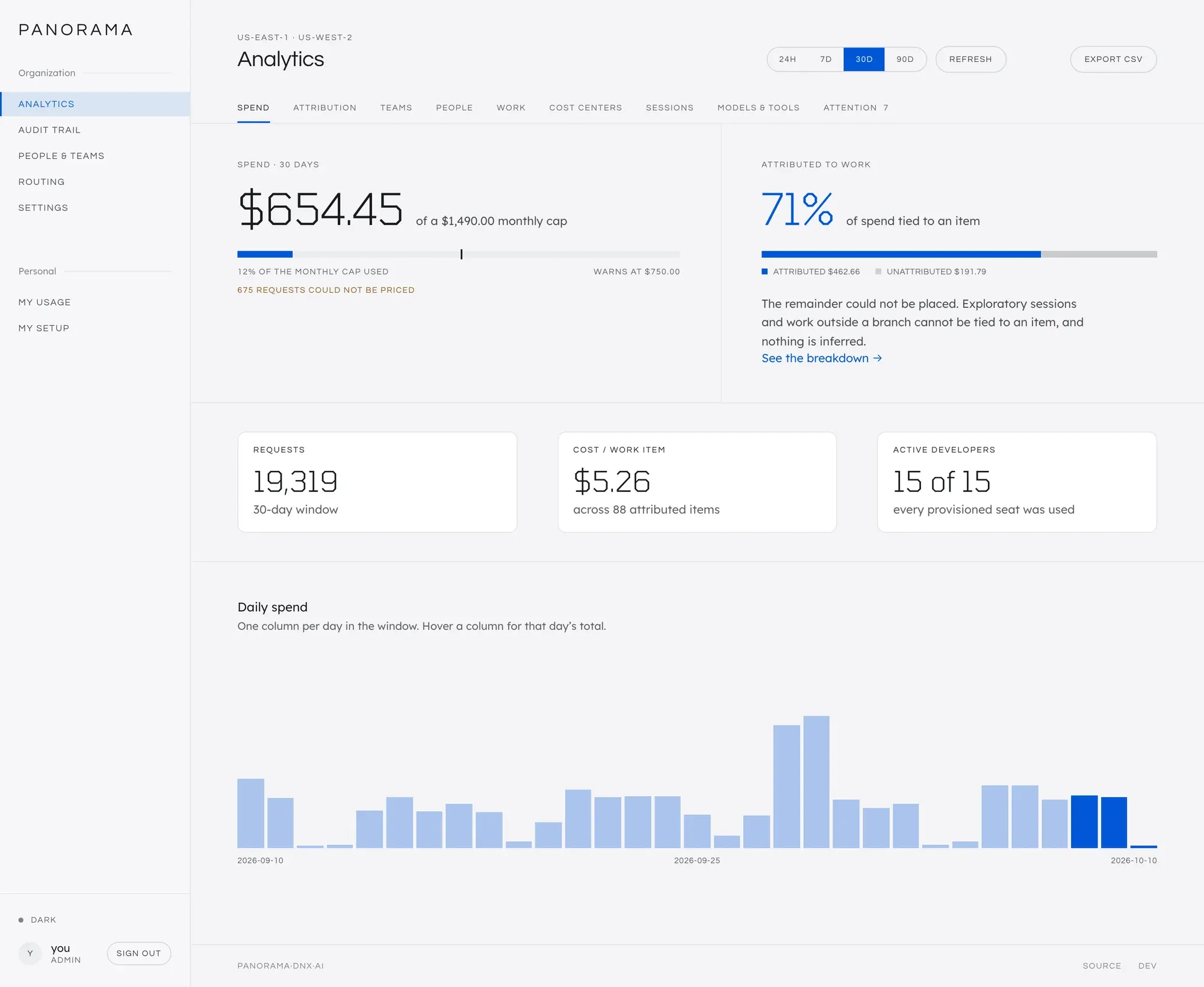1204x987 pixels.
Task: Click the Requests 19,319 card
Action: point(377,482)
